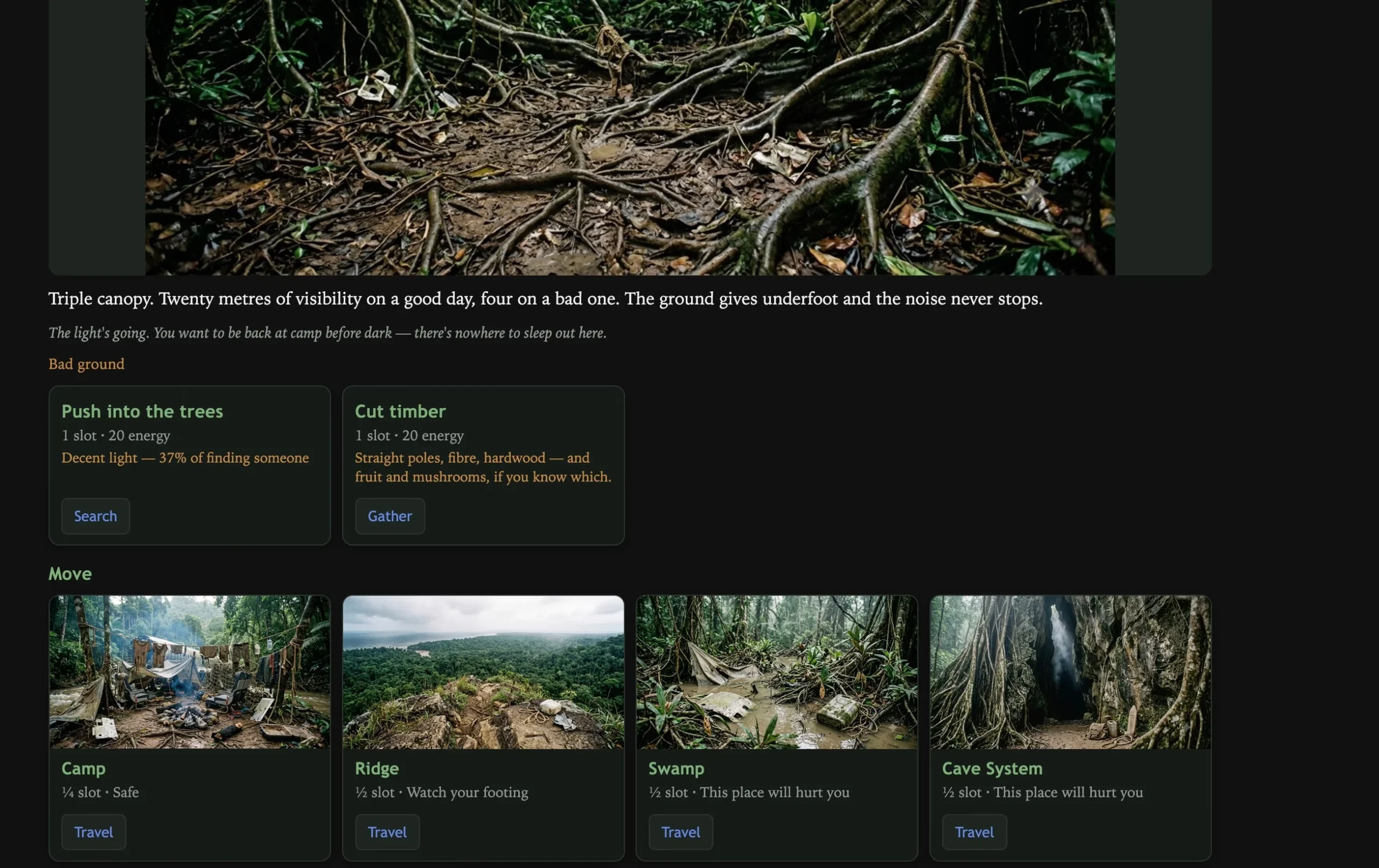The width and height of the screenshot is (1379, 868).
Task: Click '¼ slot · Safe' under Camp
Action: (100, 793)
